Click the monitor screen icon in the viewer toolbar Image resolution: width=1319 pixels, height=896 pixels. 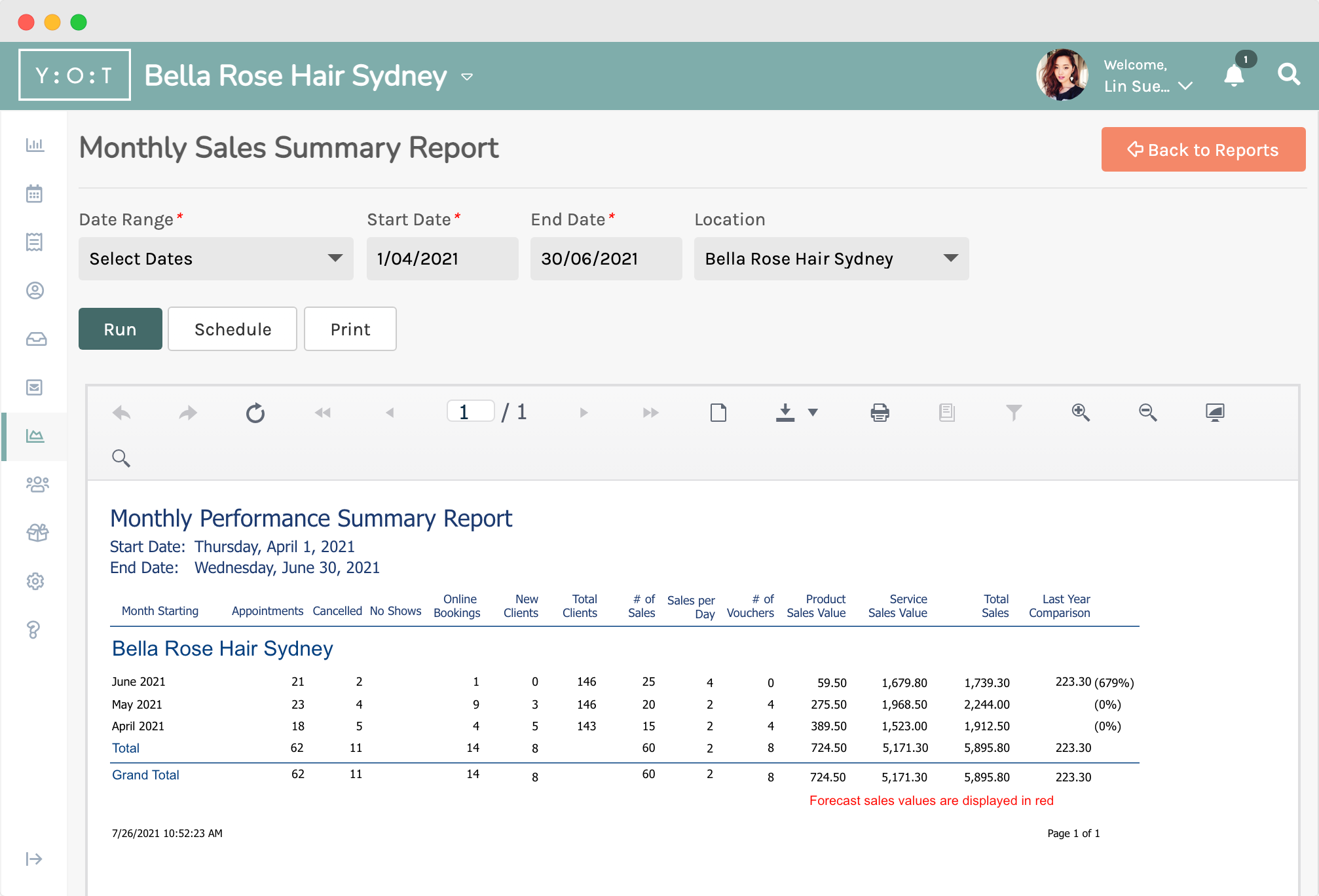click(x=1215, y=413)
